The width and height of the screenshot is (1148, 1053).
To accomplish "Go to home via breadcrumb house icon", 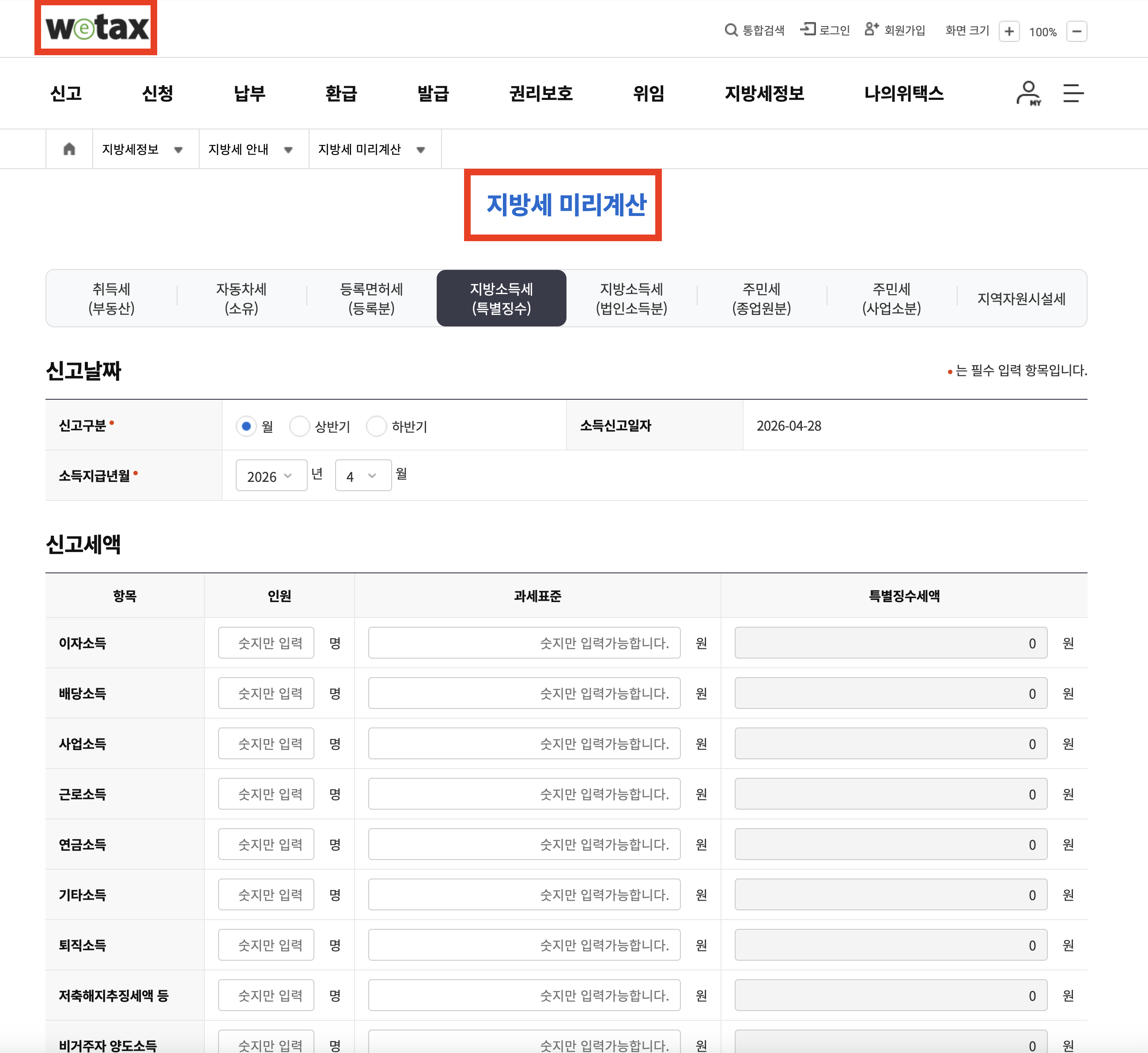I will (x=69, y=149).
